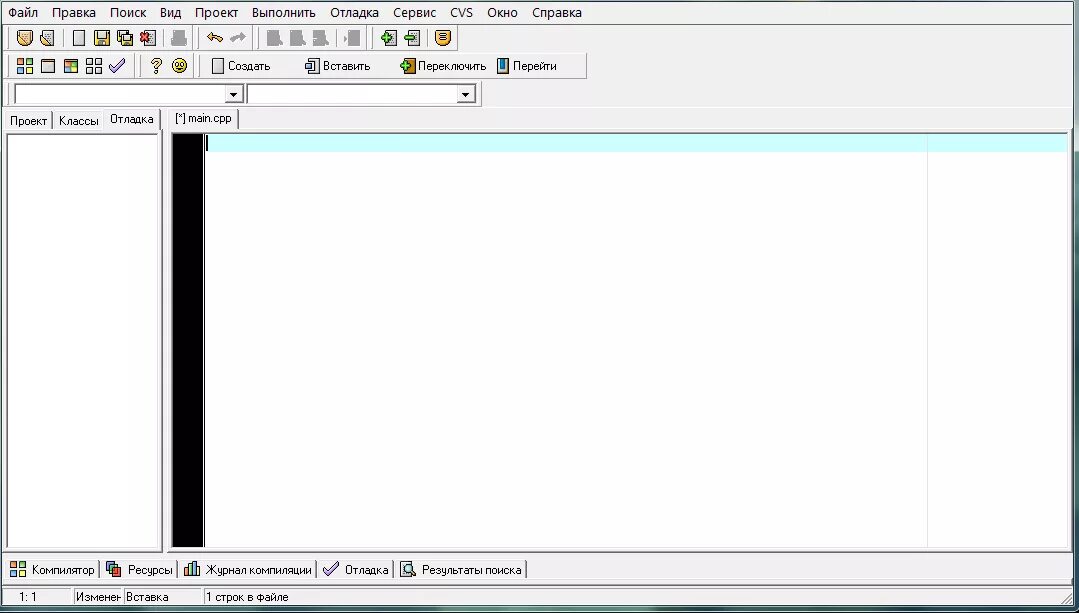Open the Ресурсы bottom tab
Image resolution: width=1079 pixels, height=613 pixels.
pos(139,570)
